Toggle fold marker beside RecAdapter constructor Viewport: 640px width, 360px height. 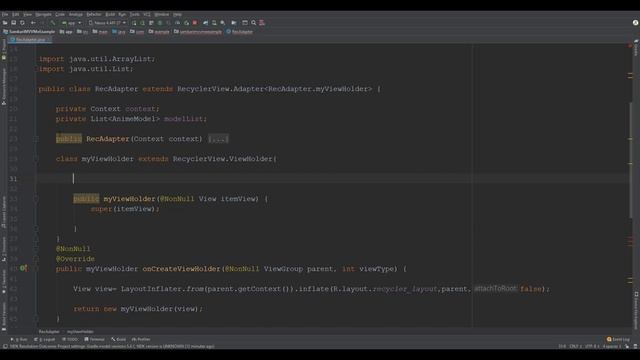36,139
